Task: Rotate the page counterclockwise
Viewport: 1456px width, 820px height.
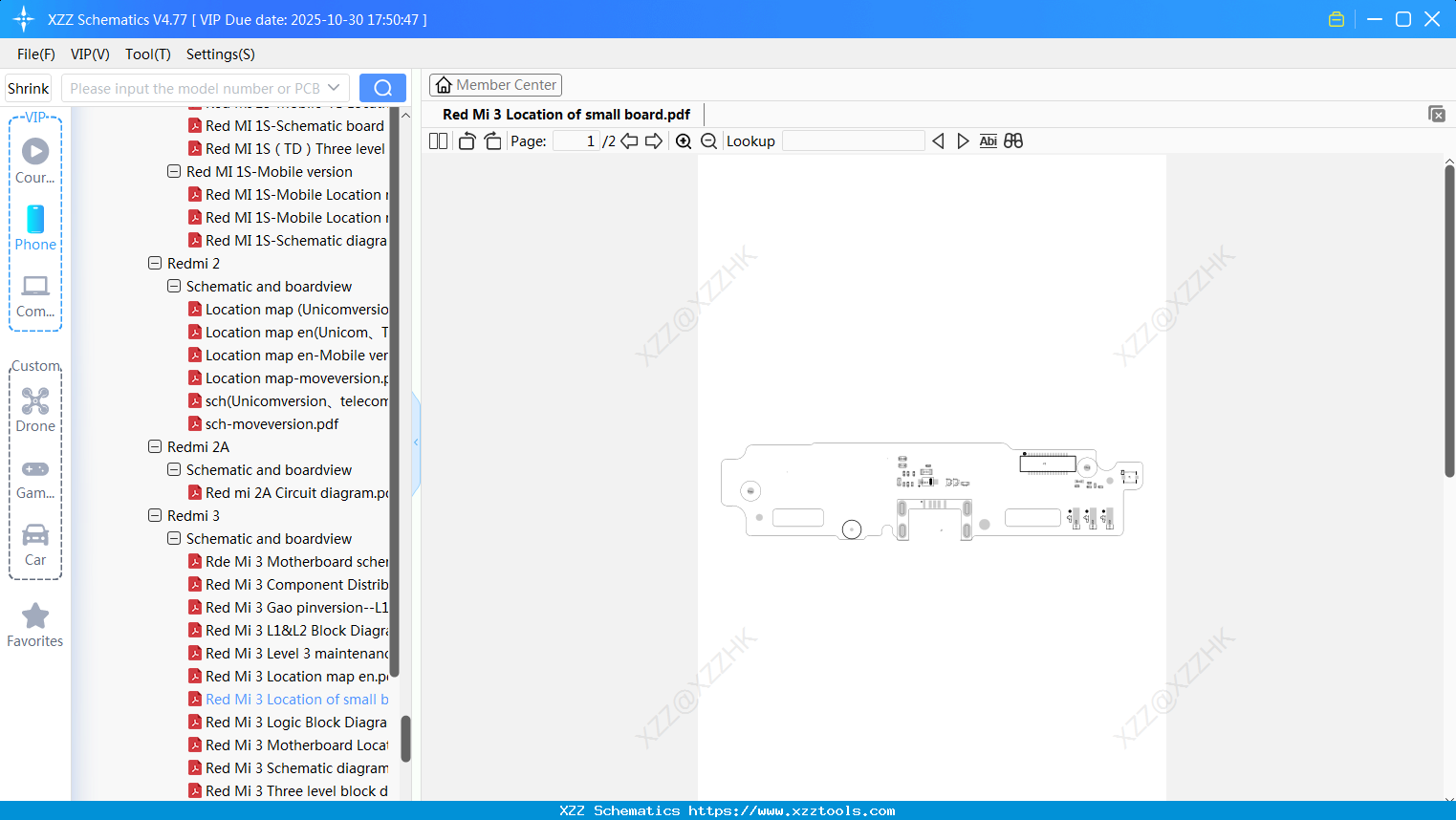Action: coord(466,140)
